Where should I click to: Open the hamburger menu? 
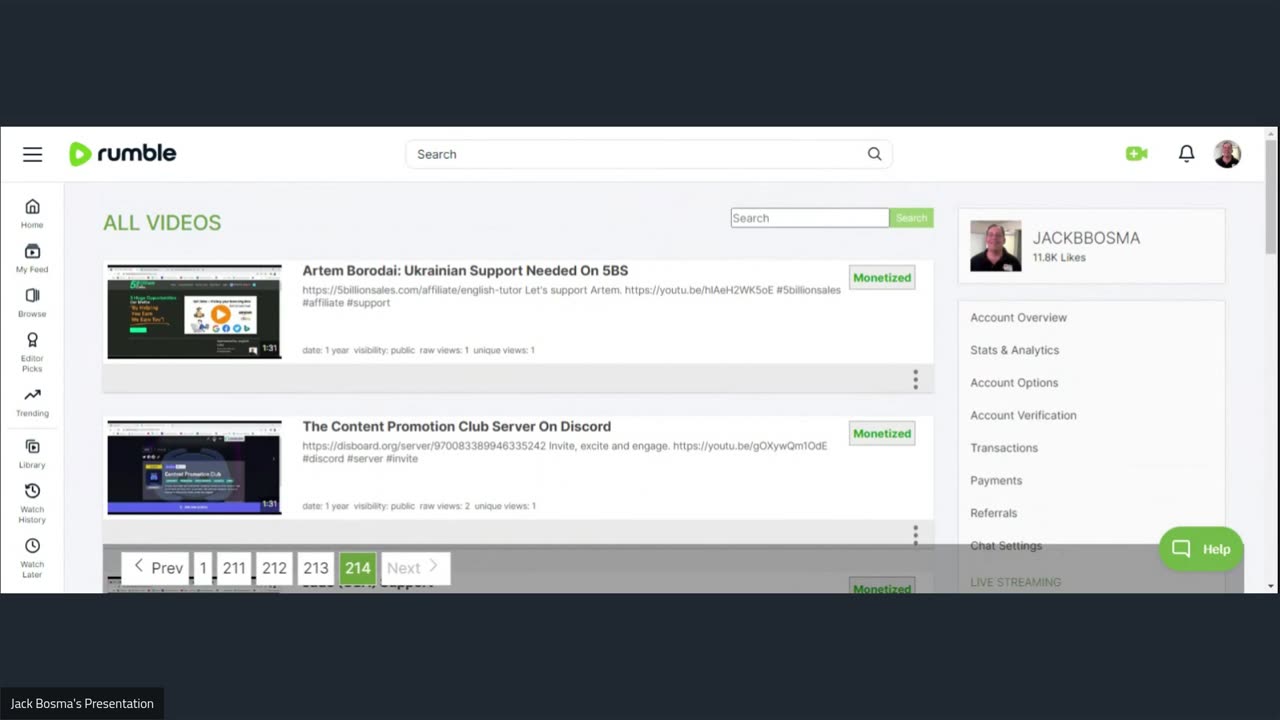pos(33,154)
